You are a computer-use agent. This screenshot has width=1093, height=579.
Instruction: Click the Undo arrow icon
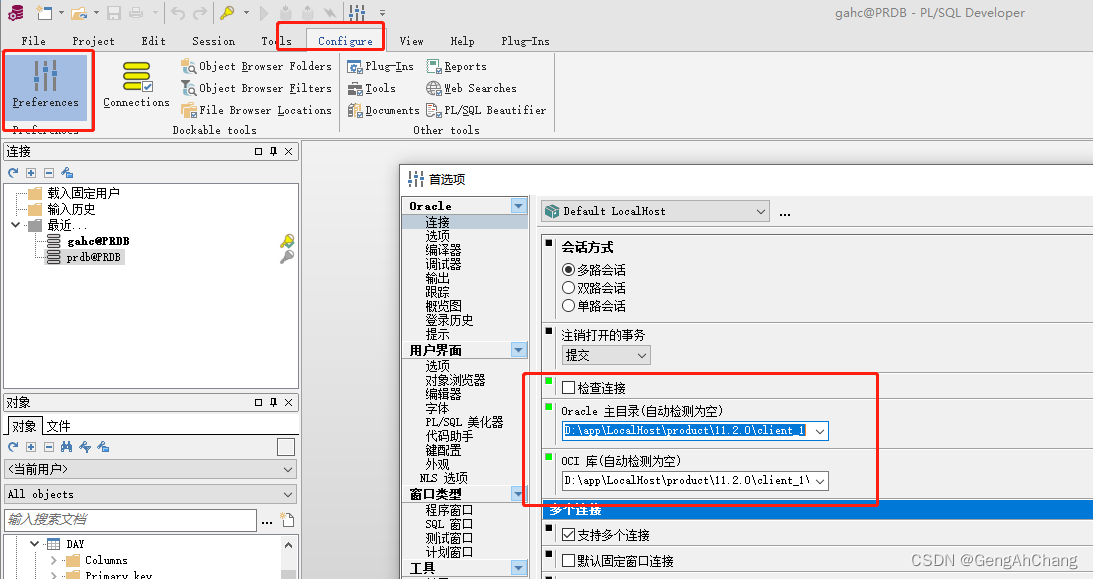click(x=178, y=13)
